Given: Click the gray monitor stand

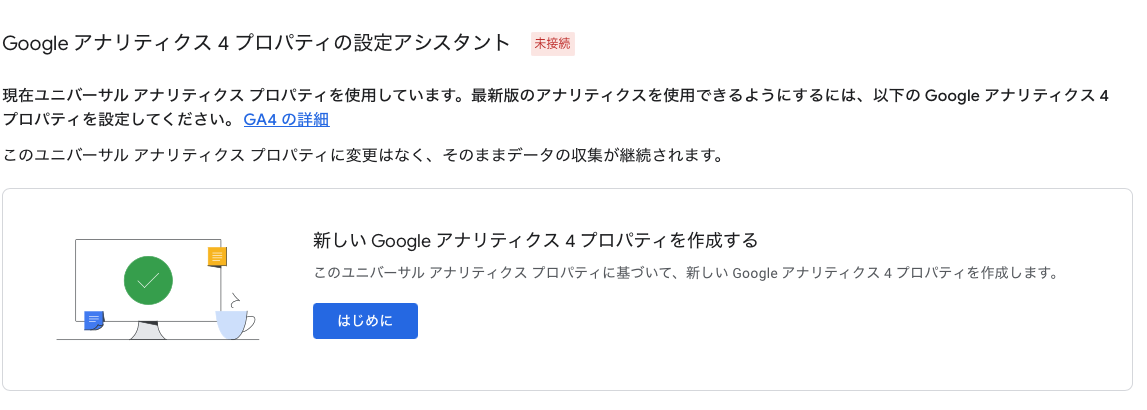Looking at the screenshot, I should (x=147, y=331).
